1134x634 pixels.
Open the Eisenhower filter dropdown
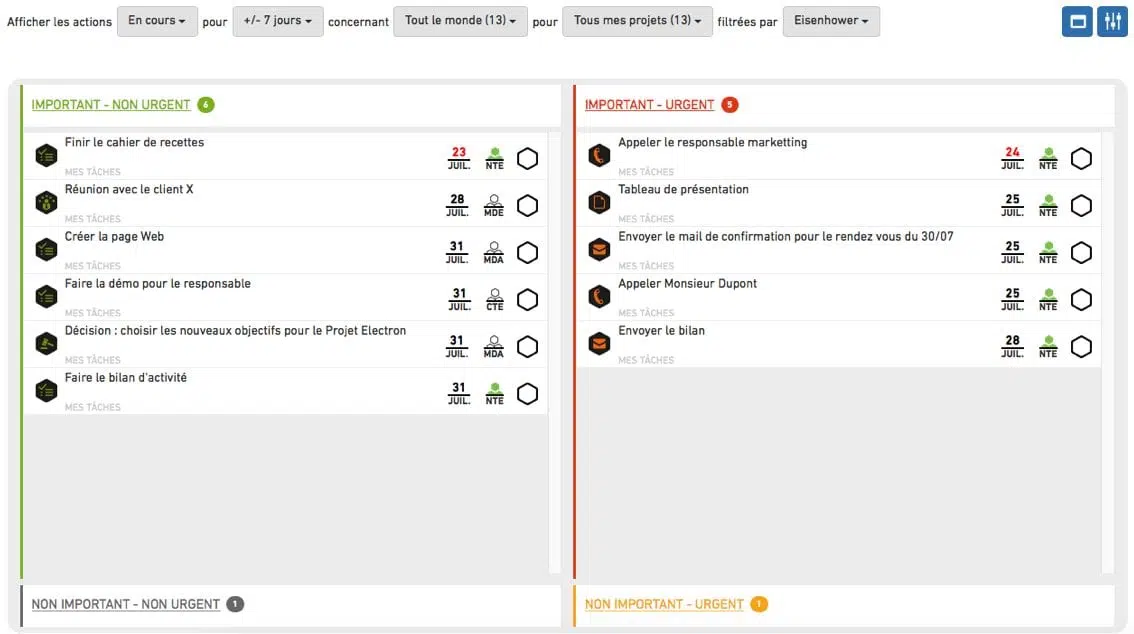(831, 21)
